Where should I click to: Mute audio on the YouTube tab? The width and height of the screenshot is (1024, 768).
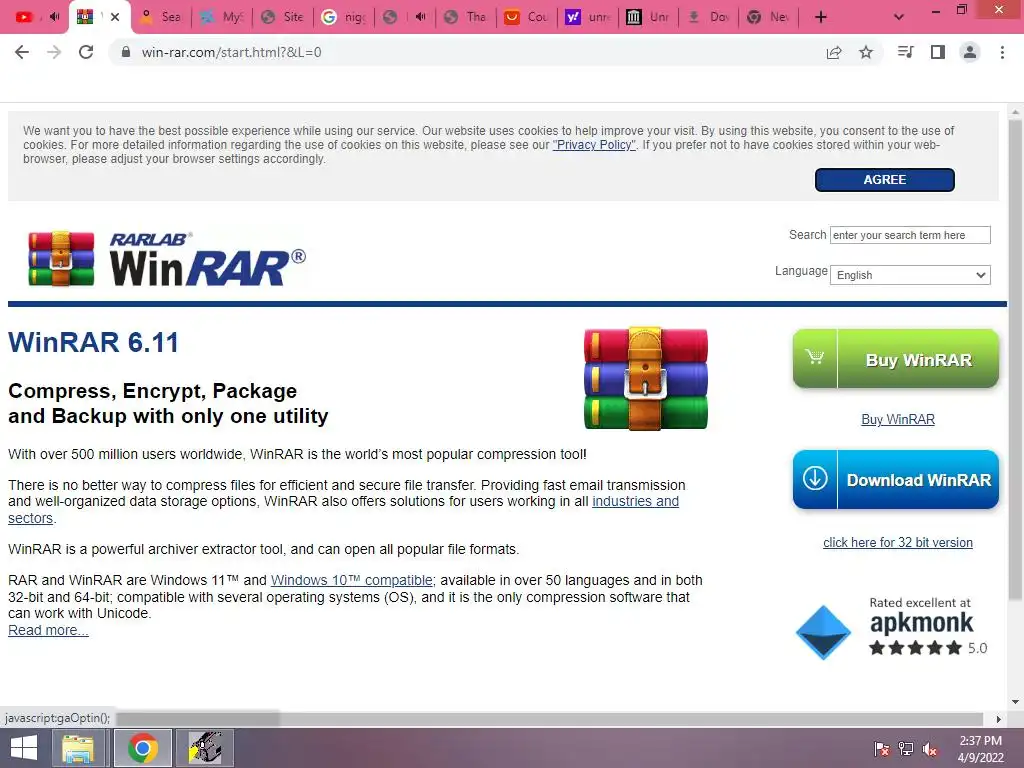[54, 17]
